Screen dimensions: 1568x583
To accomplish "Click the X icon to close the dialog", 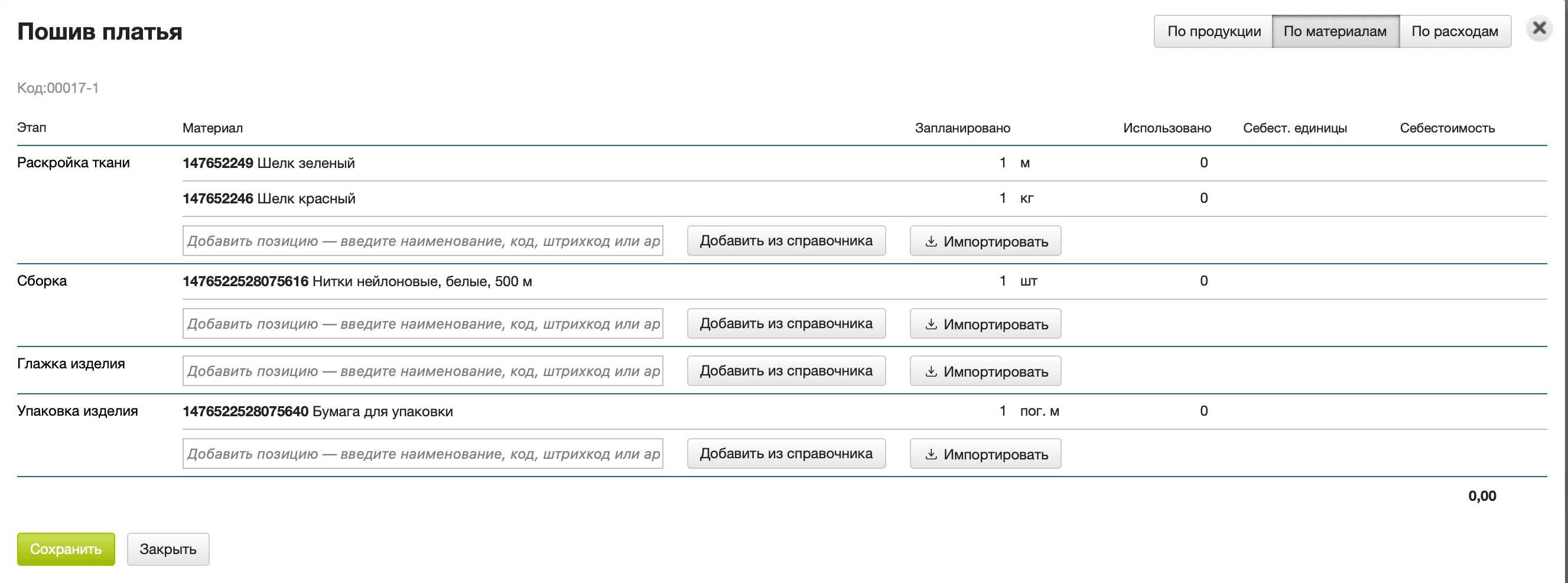I will pyautogui.click(x=1539, y=27).
